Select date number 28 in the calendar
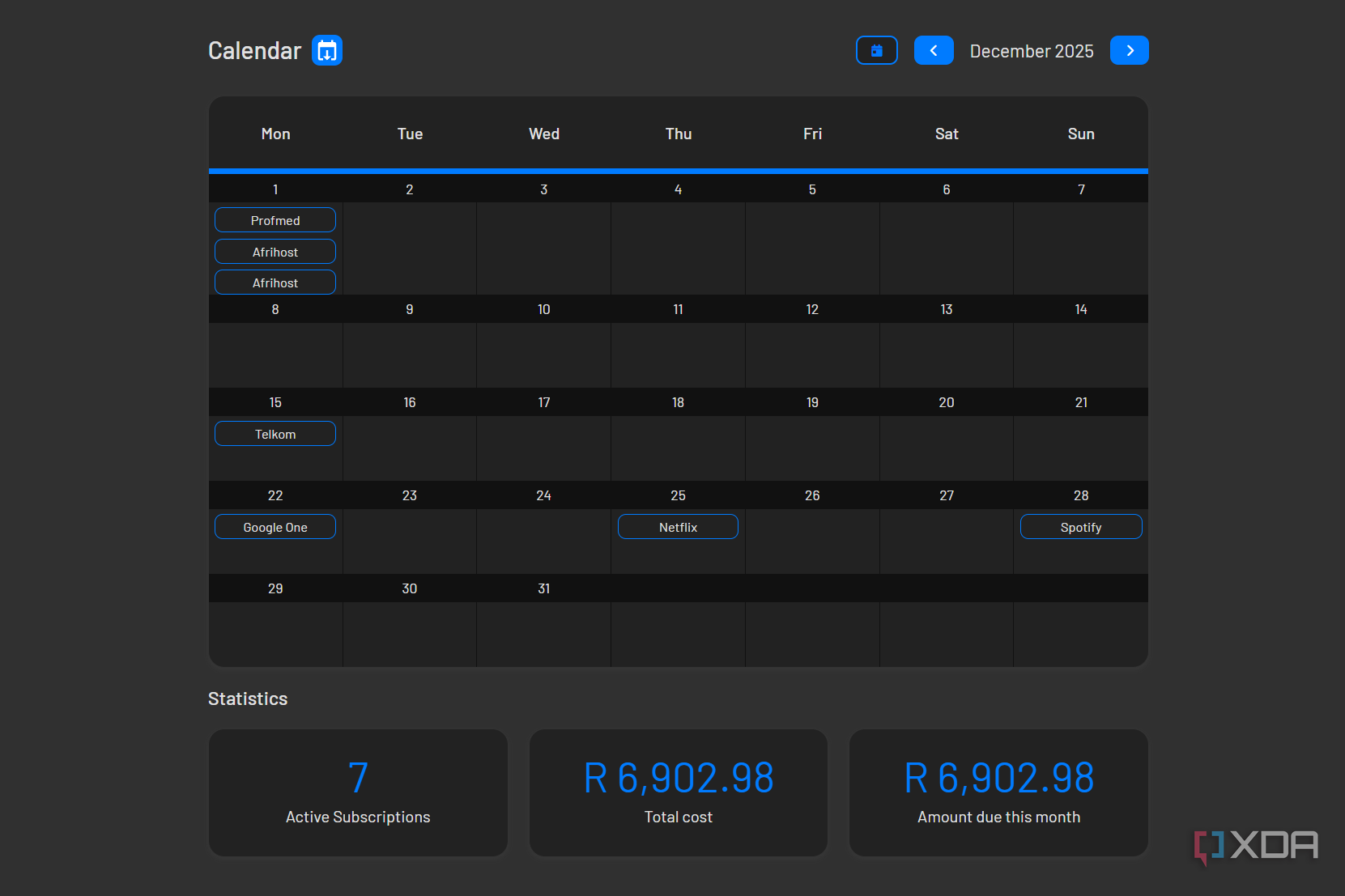The height and width of the screenshot is (896, 1345). pos(1081,495)
